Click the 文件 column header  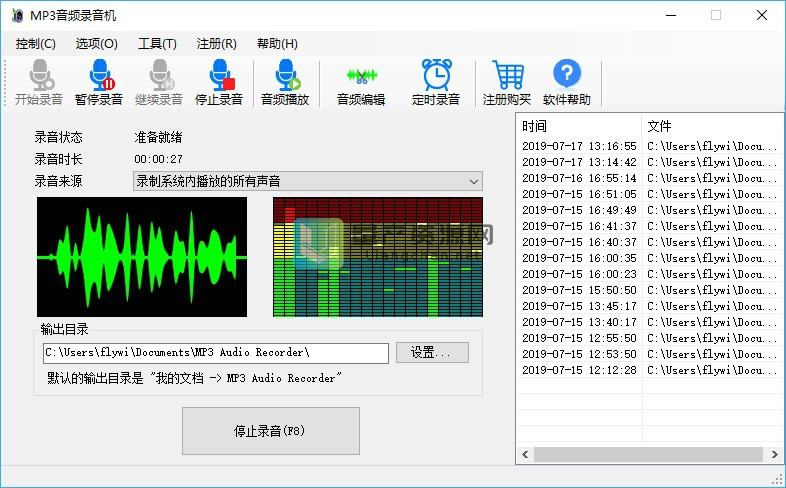(712, 126)
